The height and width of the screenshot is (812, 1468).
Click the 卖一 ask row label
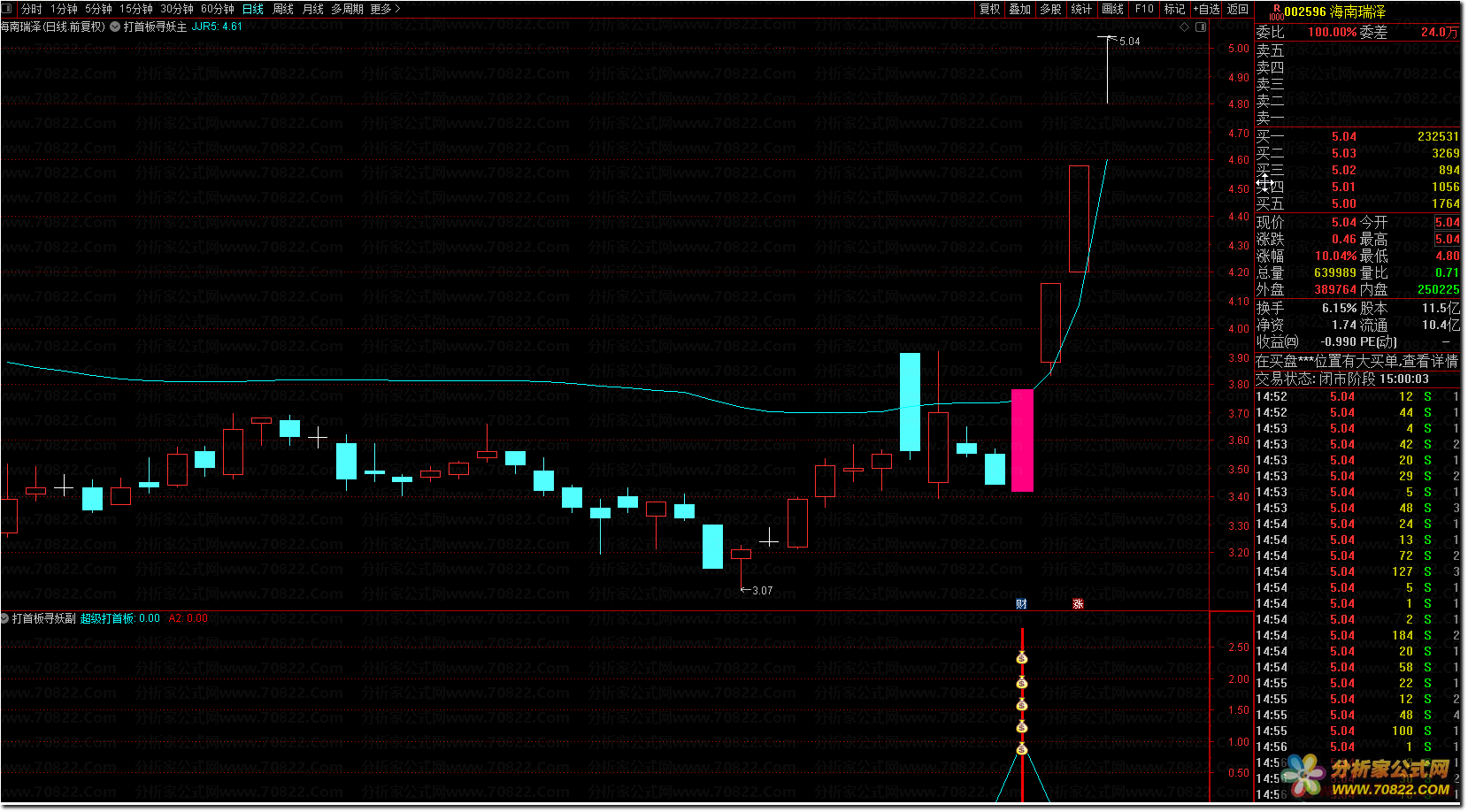1270,118
